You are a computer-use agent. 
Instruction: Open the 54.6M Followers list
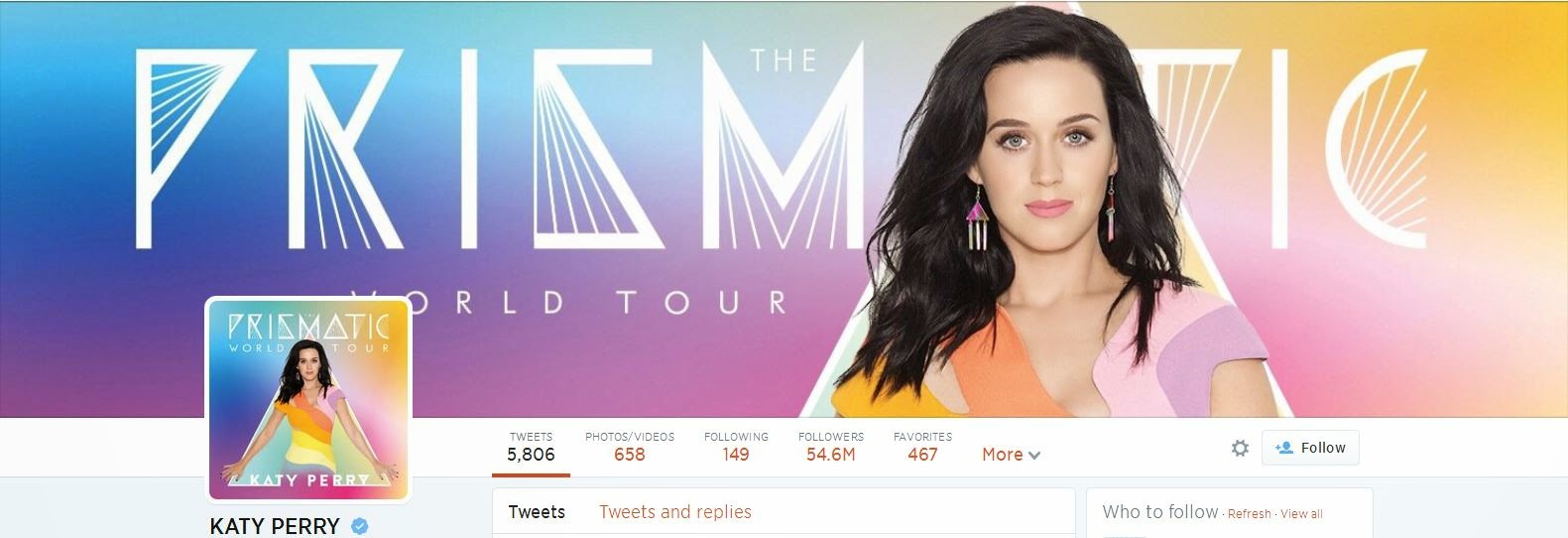(x=831, y=448)
